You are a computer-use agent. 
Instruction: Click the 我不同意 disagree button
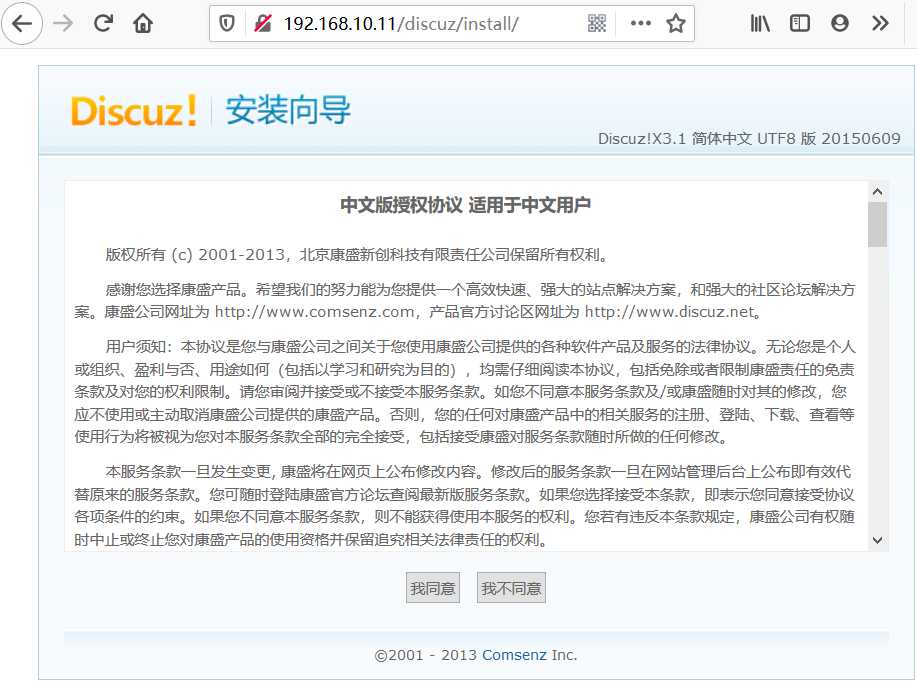point(511,588)
